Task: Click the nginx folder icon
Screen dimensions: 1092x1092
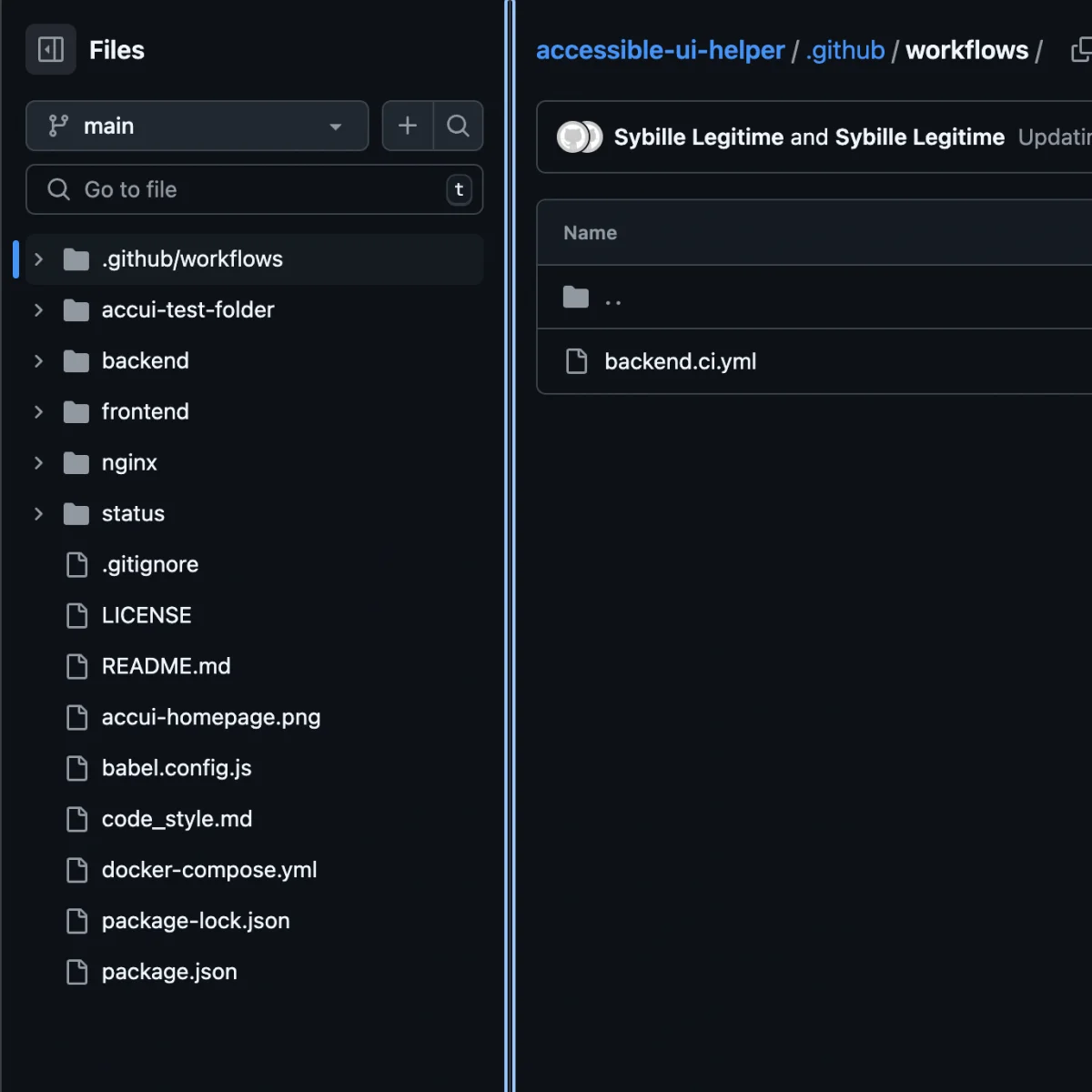Action: coord(76,463)
